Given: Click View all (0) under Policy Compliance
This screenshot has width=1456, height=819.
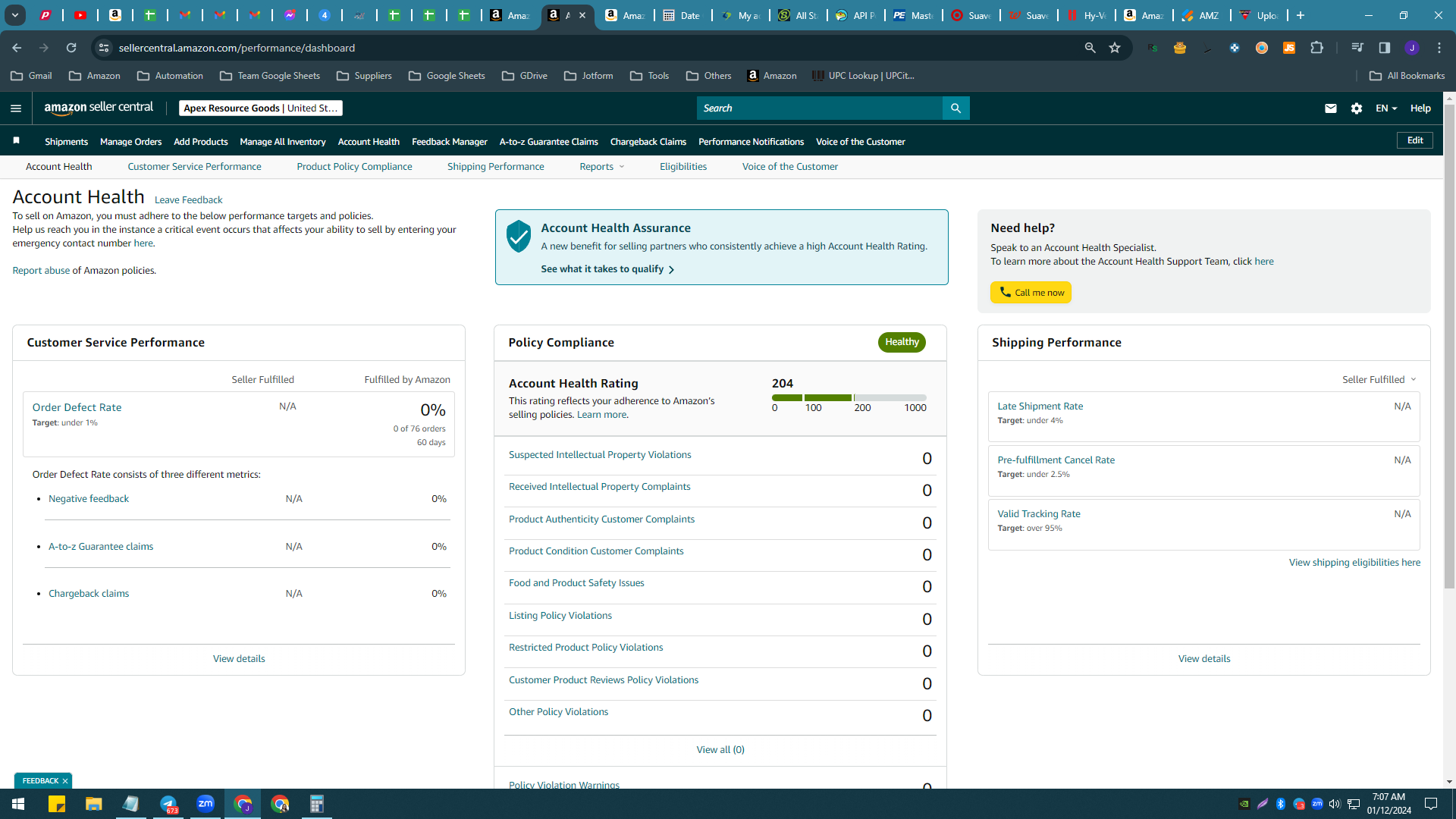Looking at the screenshot, I should (x=720, y=750).
